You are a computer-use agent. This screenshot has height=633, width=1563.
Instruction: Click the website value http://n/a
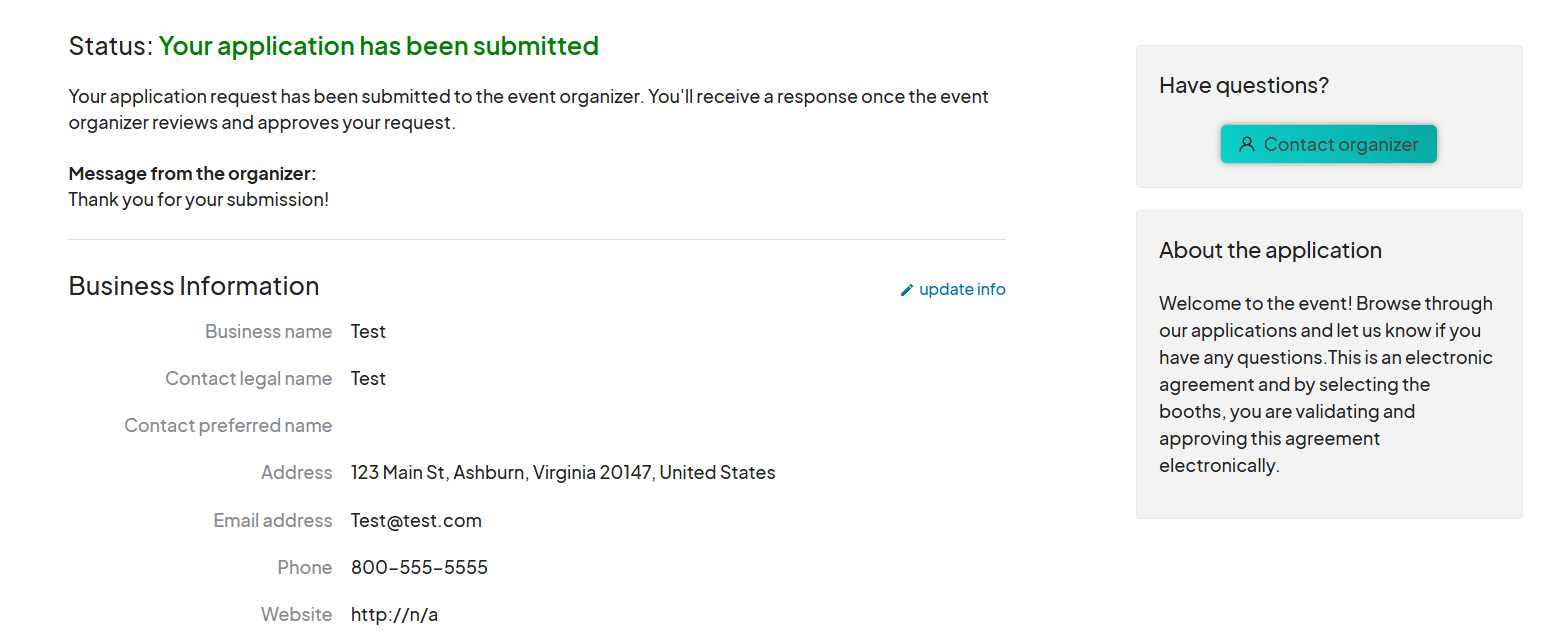click(x=394, y=614)
